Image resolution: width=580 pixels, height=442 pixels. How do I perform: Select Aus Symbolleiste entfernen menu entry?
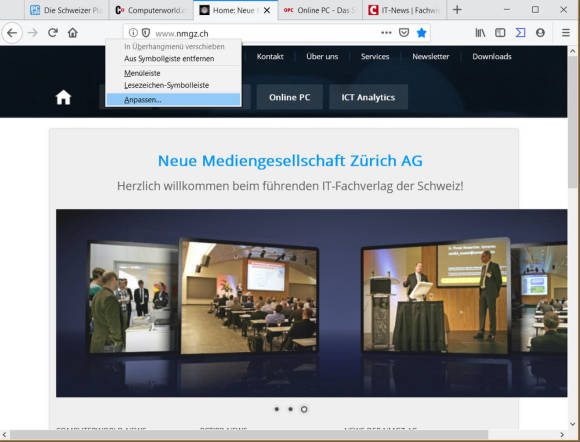[x=173, y=59]
